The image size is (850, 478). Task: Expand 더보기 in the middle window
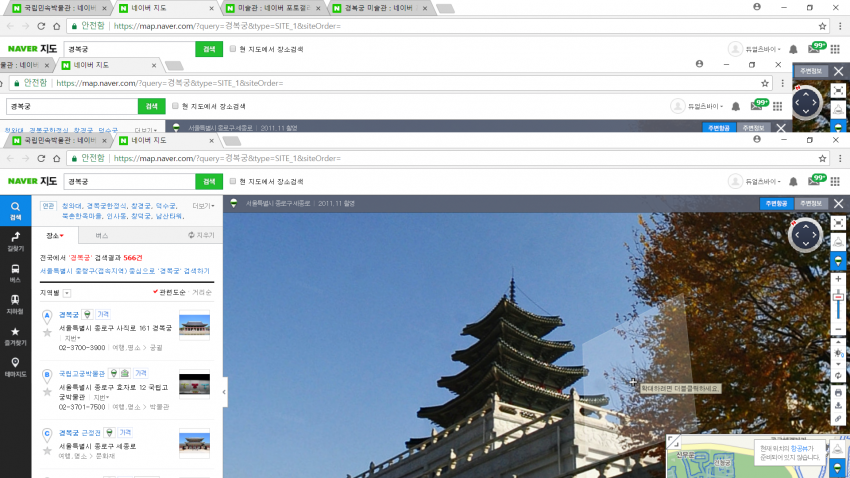145,130
